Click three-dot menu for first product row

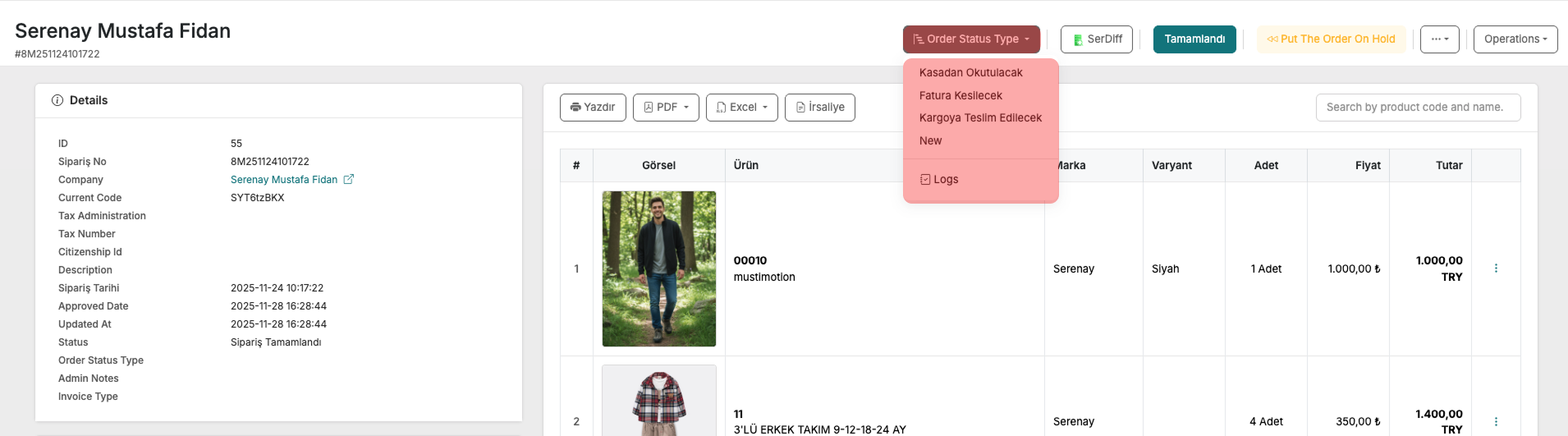(x=1496, y=268)
